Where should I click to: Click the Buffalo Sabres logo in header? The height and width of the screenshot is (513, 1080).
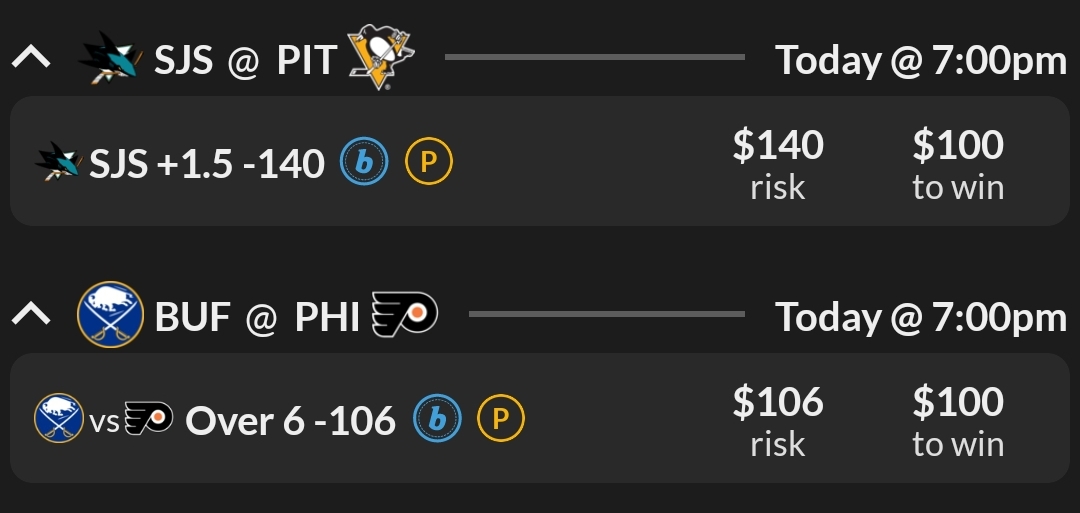pyautogui.click(x=110, y=314)
